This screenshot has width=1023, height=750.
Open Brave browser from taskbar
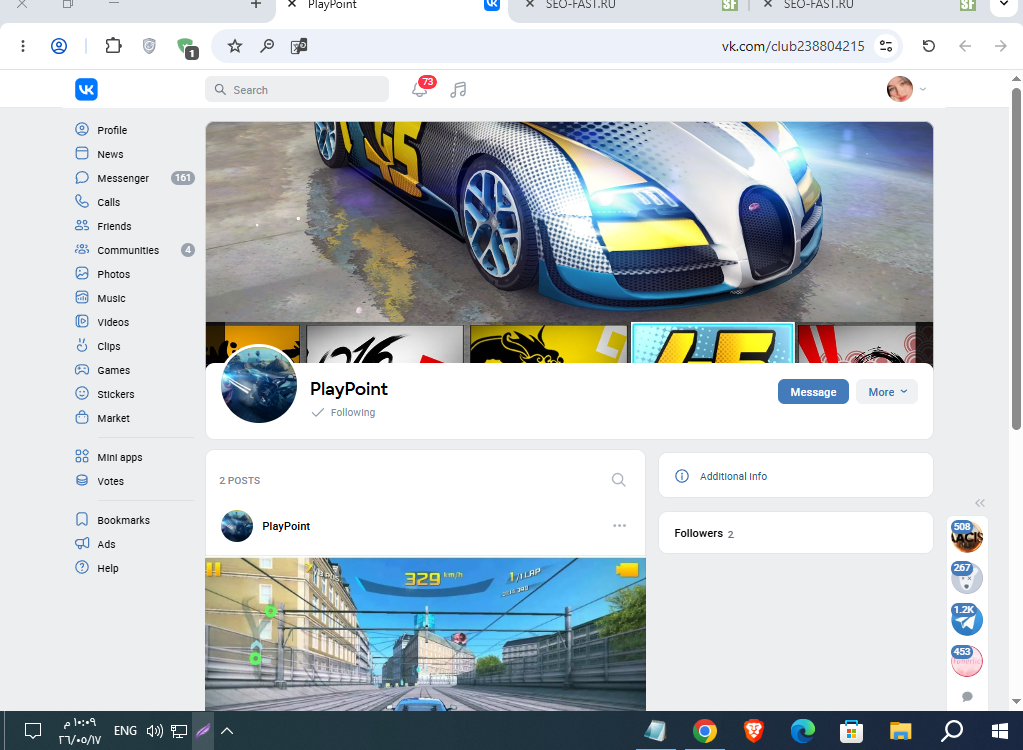[754, 731]
